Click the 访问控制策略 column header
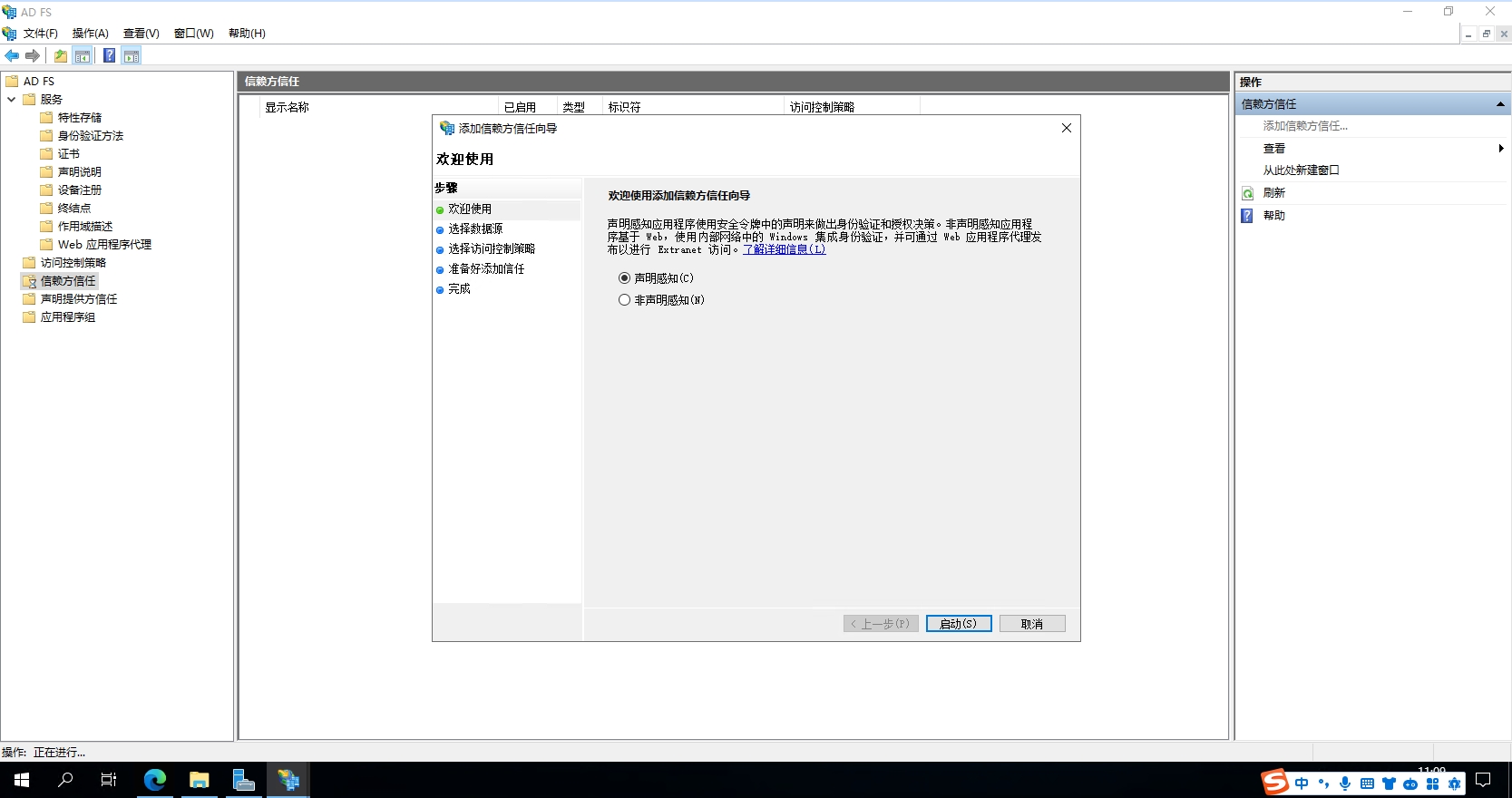 click(822, 107)
